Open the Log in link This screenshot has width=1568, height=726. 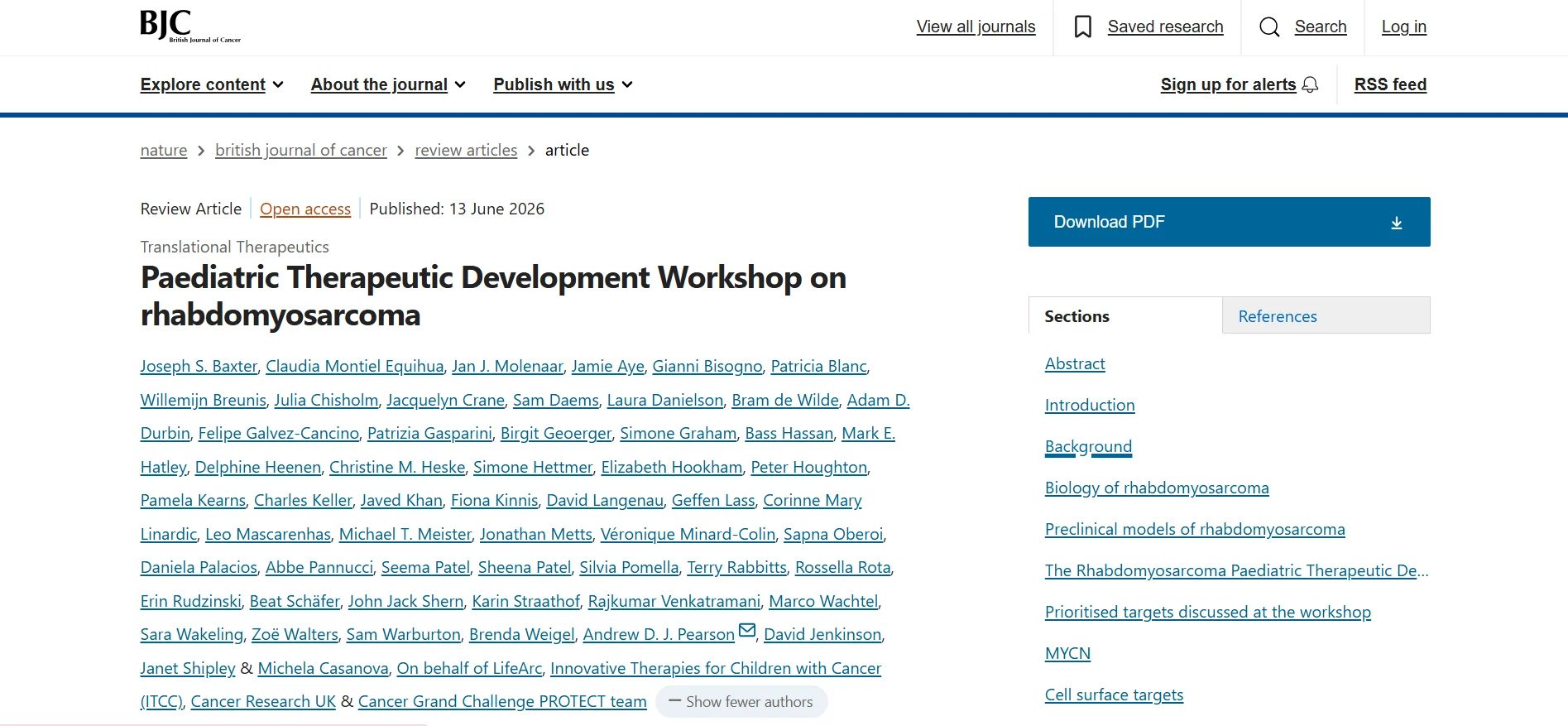pos(1403,26)
